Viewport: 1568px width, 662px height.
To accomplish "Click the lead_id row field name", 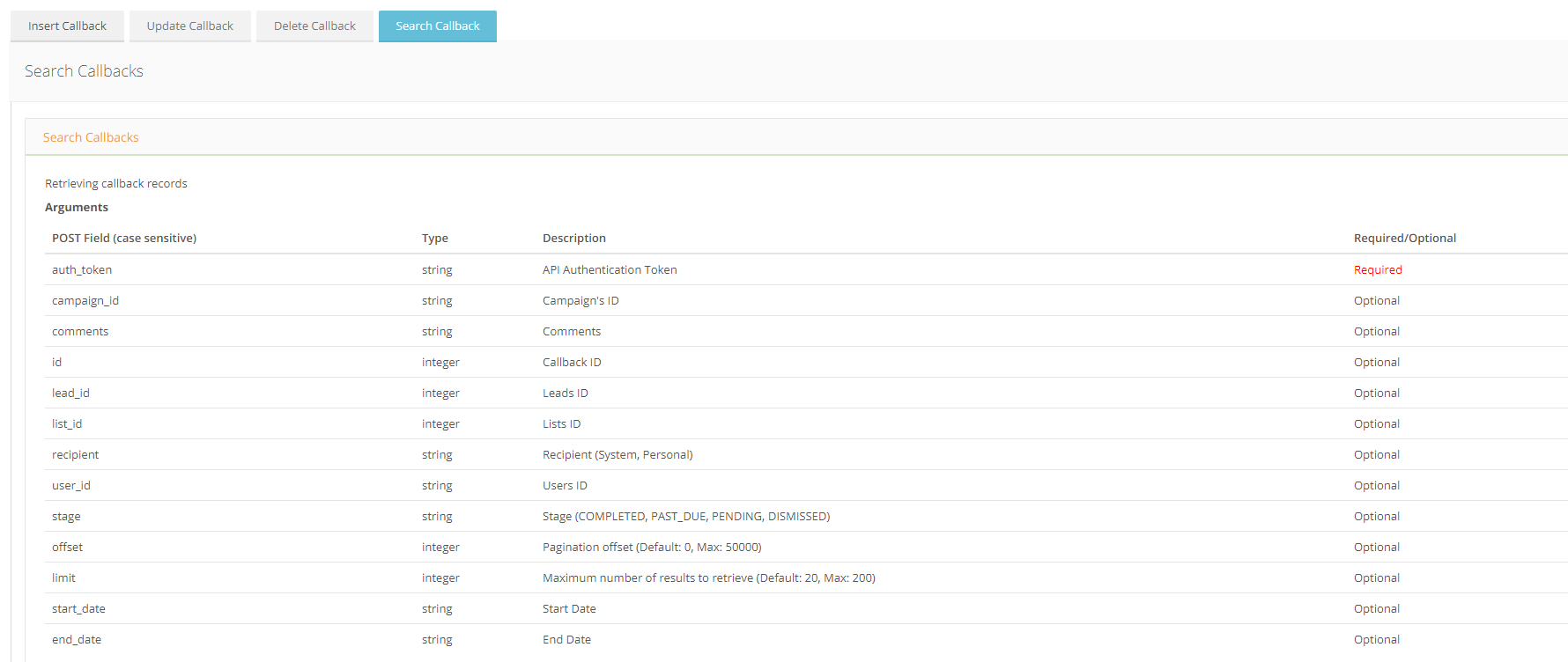I will (70, 394).
